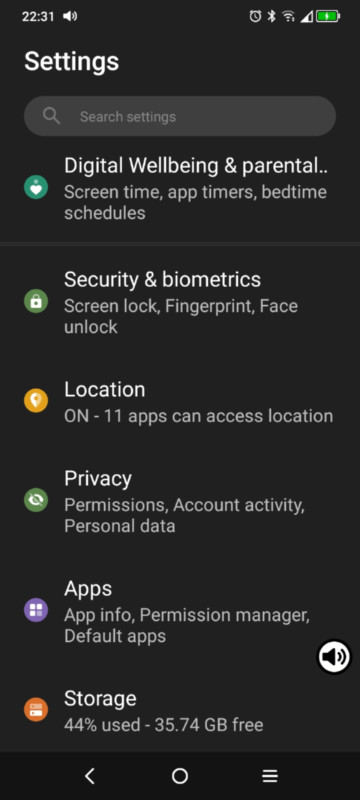Tap the green Security lock icon

[36, 301]
